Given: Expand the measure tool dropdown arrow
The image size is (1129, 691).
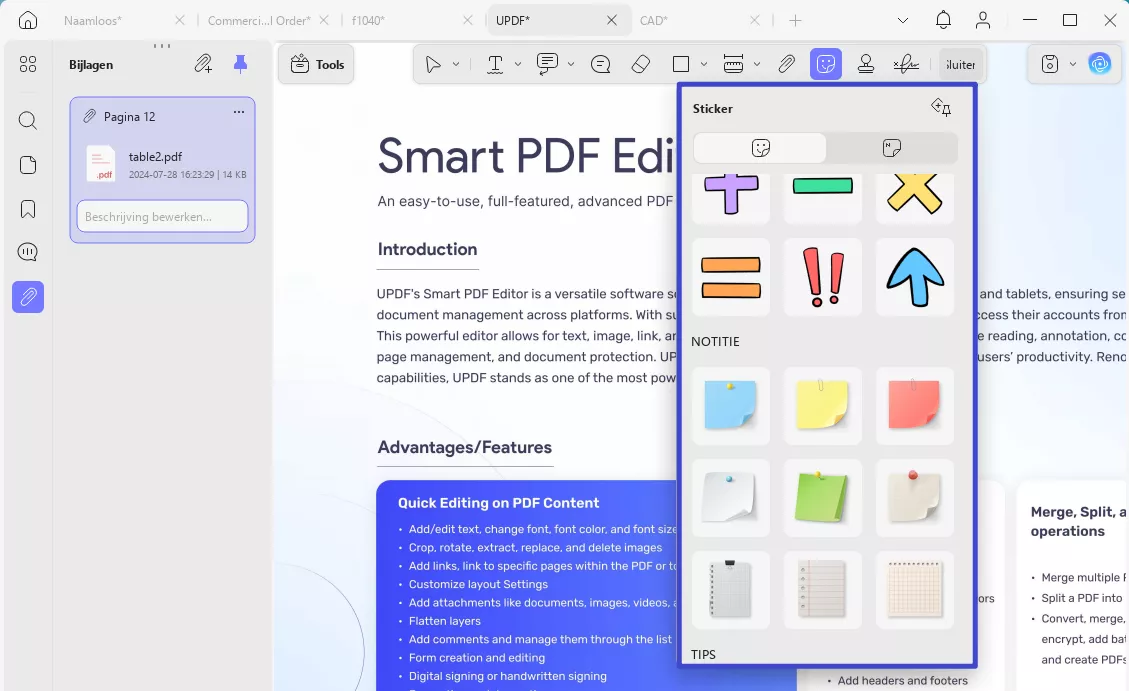Looking at the screenshot, I should click(757, 65).
